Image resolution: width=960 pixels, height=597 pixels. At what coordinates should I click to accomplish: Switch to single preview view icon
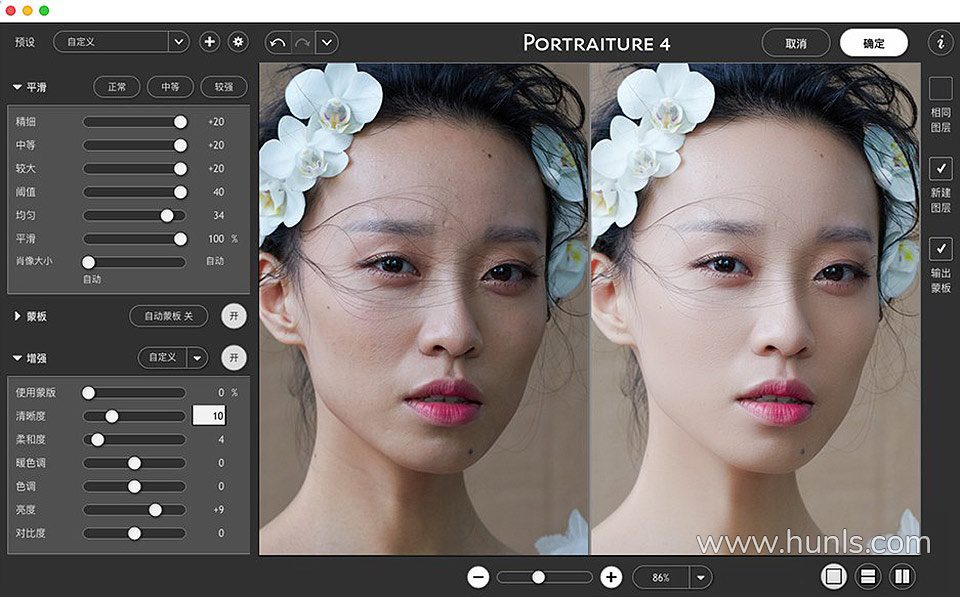point(834,576)
